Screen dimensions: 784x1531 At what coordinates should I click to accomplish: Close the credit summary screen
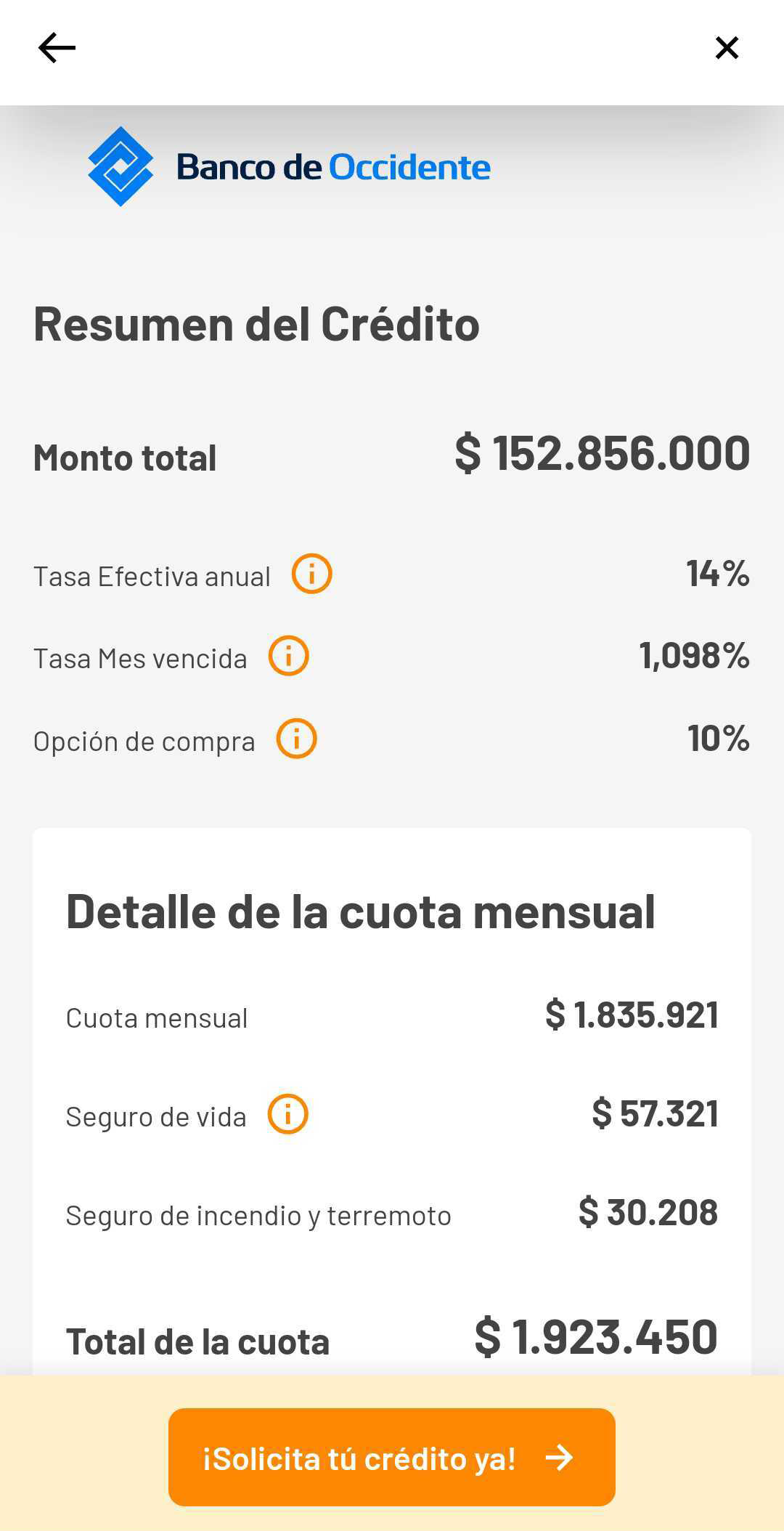pyautogui.click(x=727, y=48)
